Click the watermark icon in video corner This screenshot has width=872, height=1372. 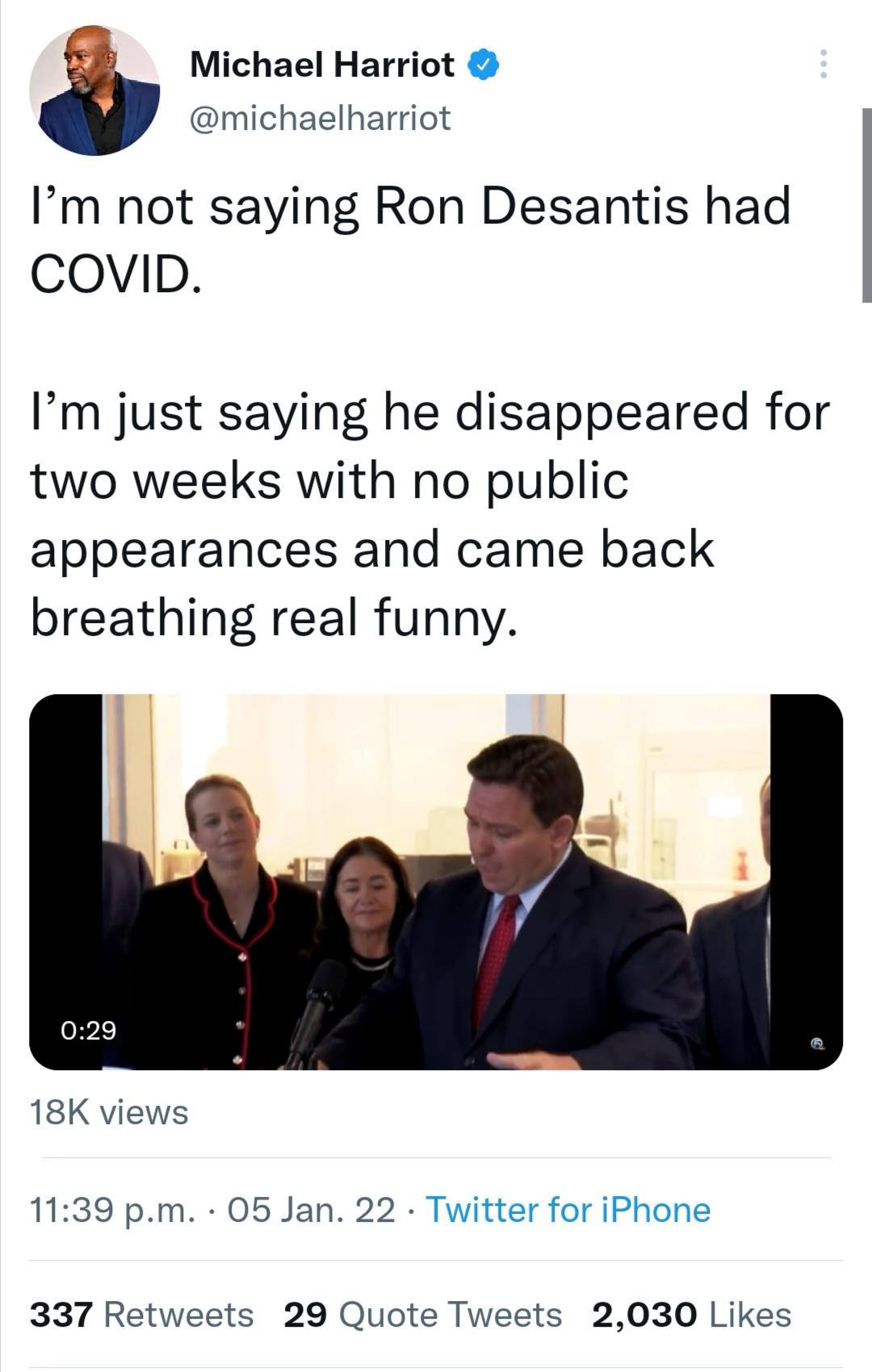coord(817,1044)
